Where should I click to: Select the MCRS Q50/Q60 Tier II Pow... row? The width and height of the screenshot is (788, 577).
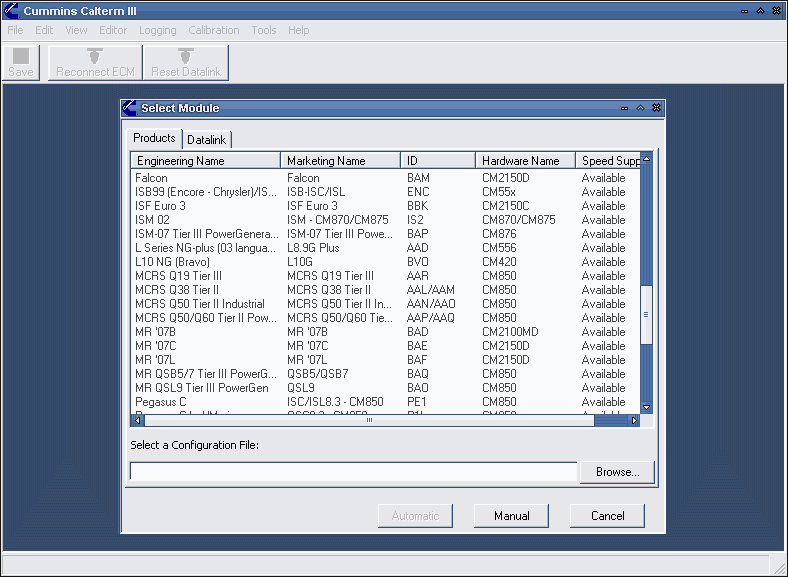pos(385,318)
